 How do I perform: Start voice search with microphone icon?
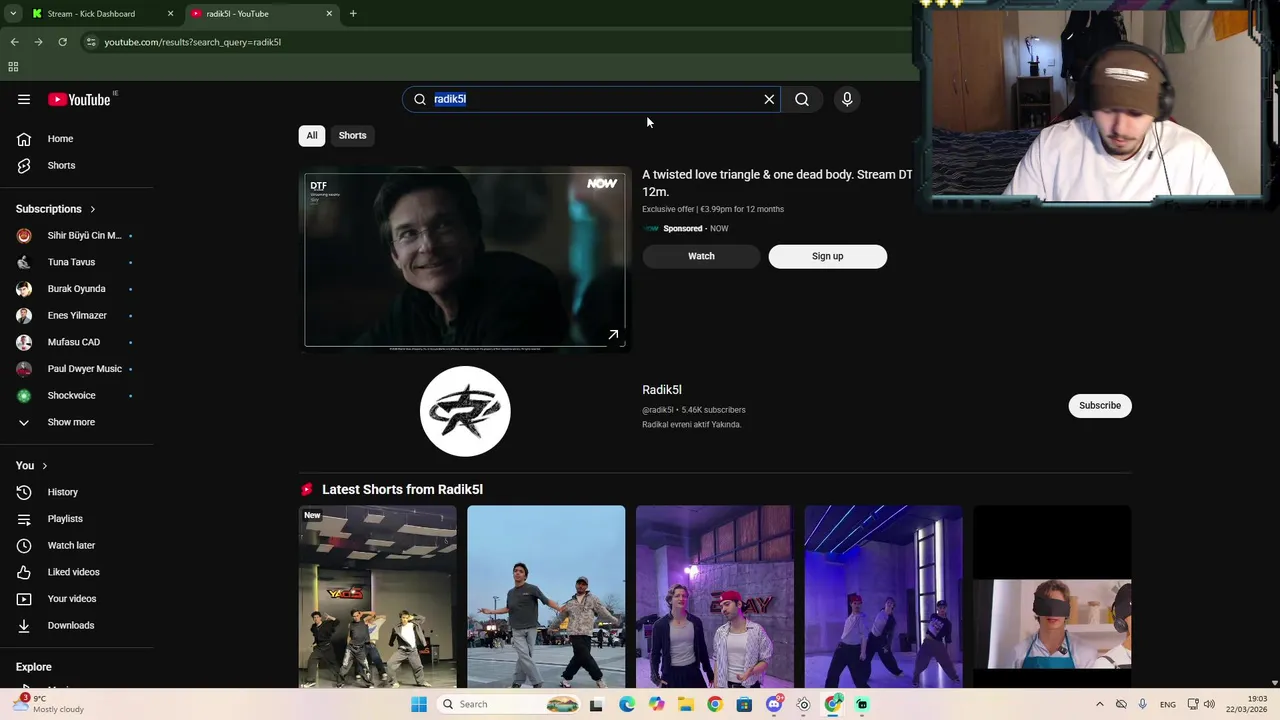click(847, 99)
